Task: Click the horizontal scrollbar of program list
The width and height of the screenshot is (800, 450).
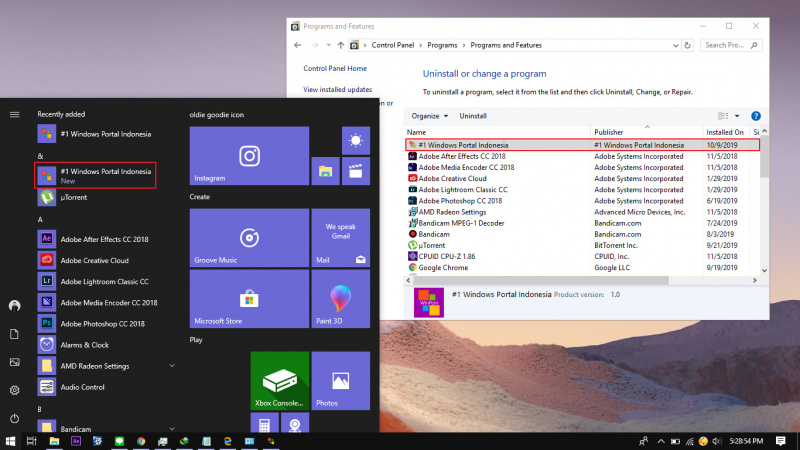Action: pyautogui.click(x=541, y=280)
